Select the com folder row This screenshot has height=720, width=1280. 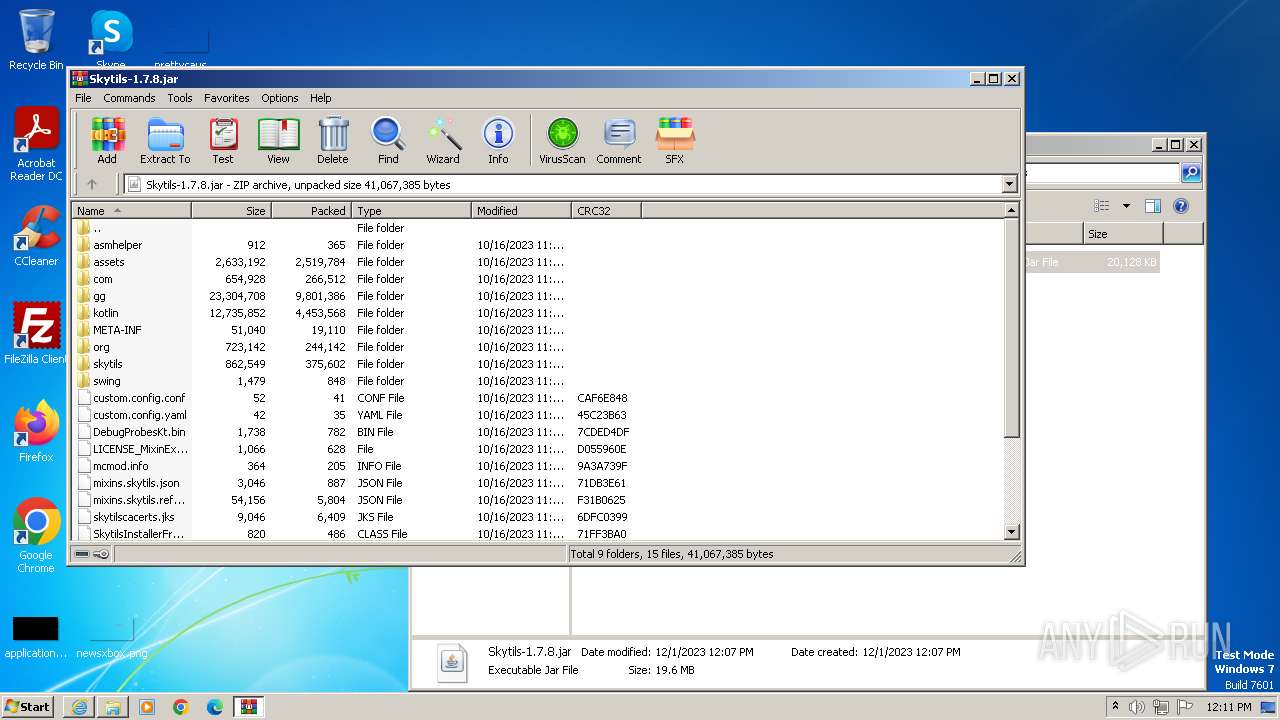pyautogui.click(x=538, y=279)
